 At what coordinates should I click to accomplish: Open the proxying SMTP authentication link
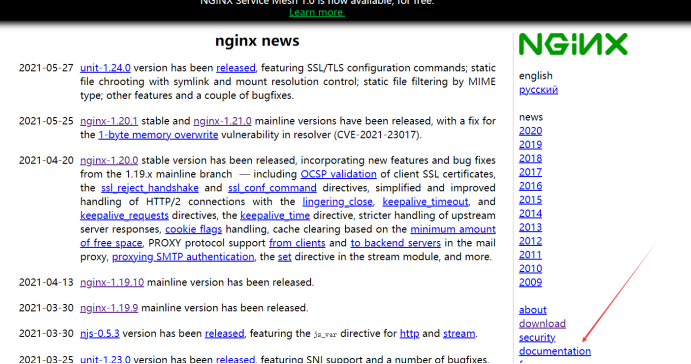(x=183, y=257)
